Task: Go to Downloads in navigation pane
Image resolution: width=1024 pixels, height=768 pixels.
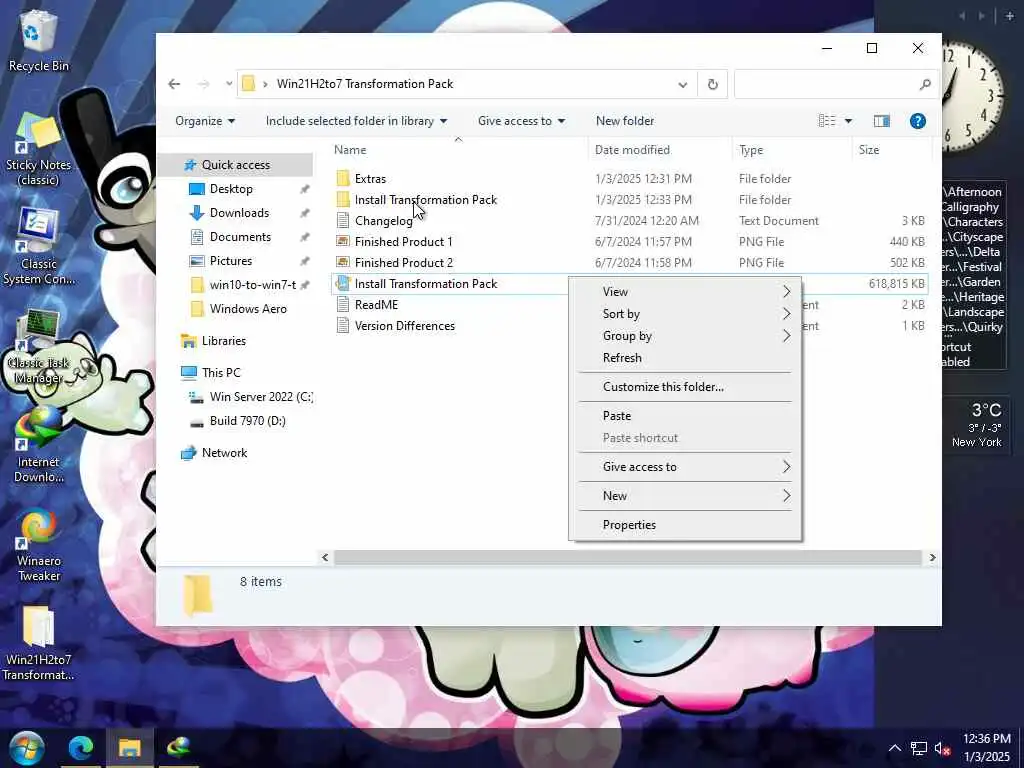Action: [239, 213]
